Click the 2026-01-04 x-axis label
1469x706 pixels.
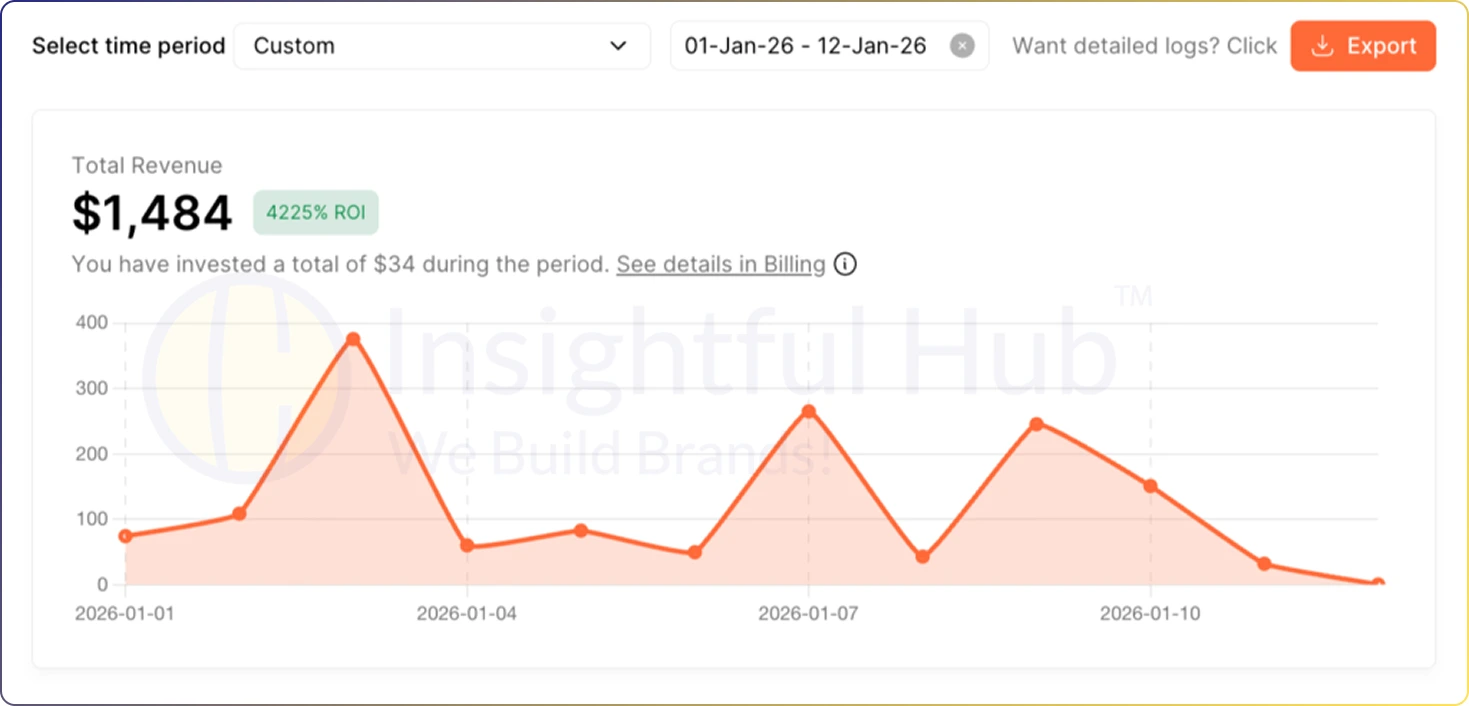[x=467, y=614]
